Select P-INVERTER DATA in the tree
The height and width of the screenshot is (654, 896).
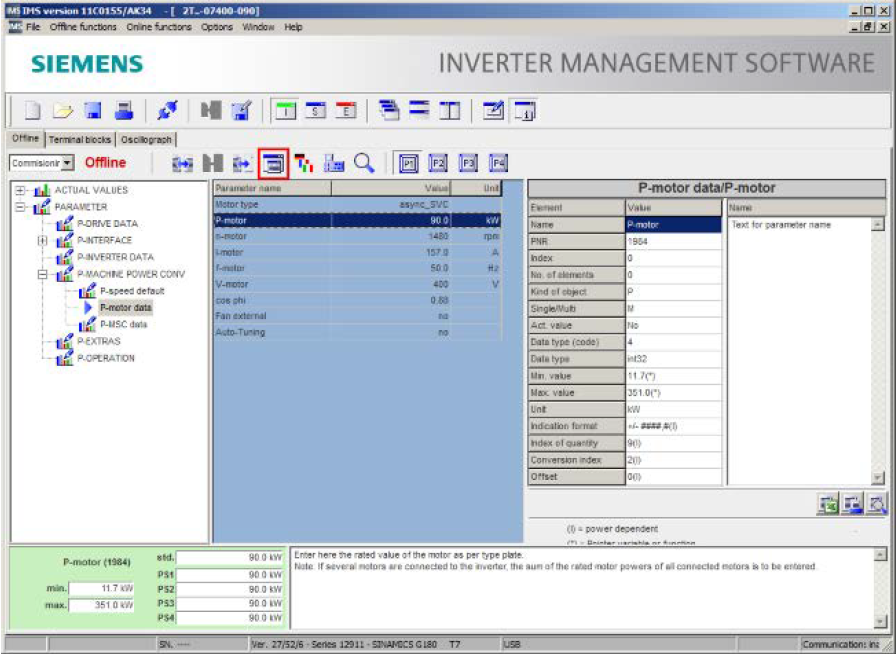point(115,257)
